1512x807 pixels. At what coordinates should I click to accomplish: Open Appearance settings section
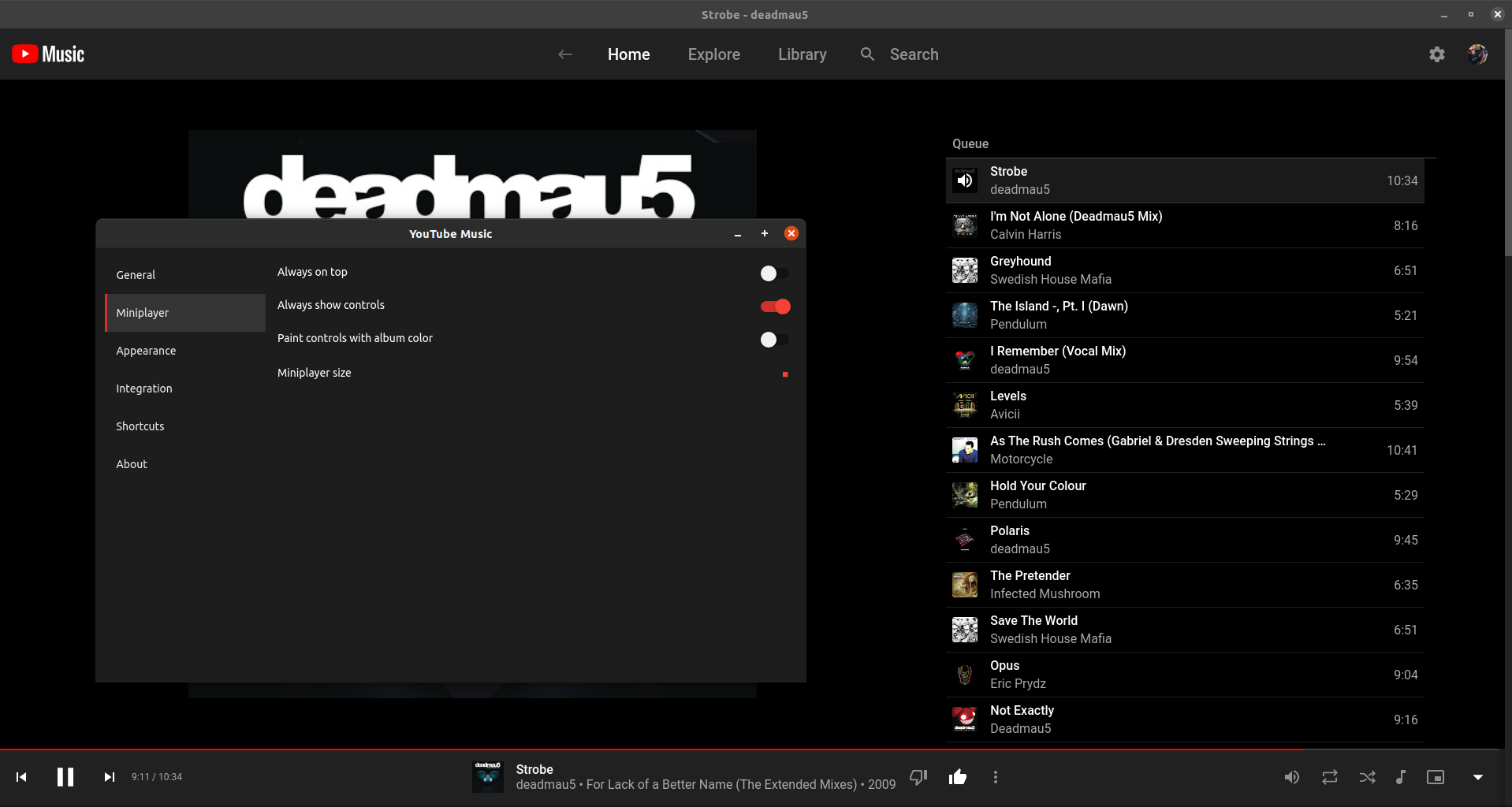click(x=185, y=351)
